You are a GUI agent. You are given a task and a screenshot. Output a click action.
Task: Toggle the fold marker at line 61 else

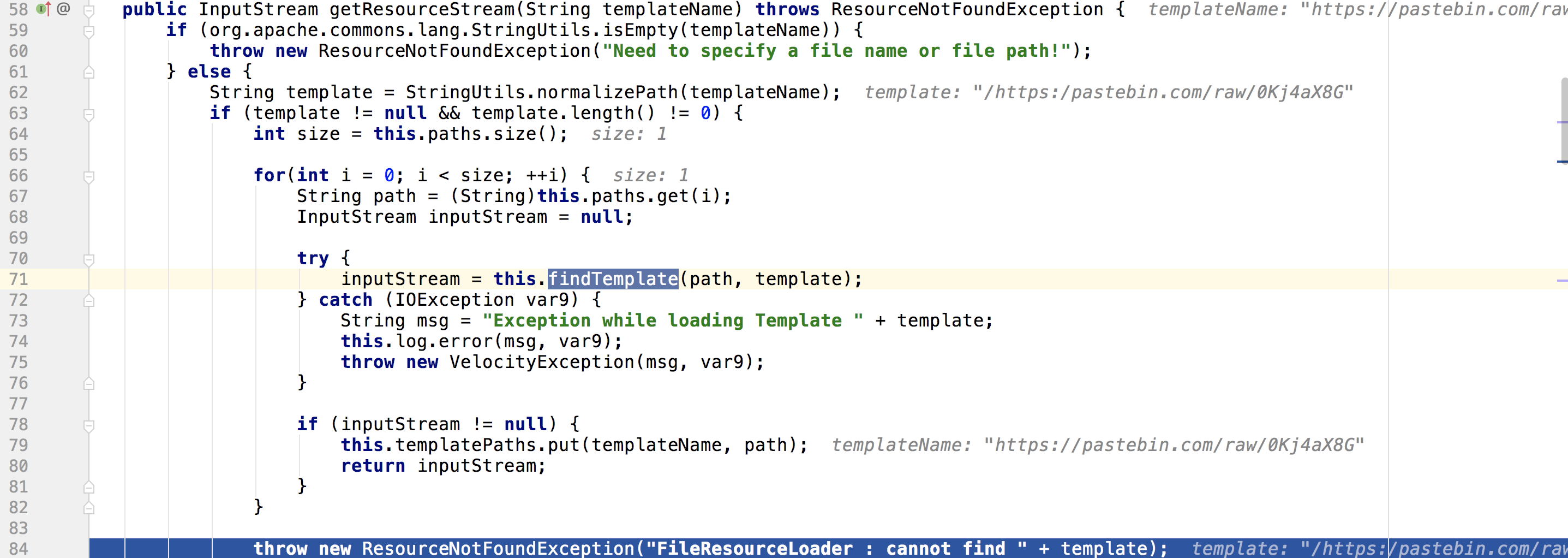(x=89, y=73)
